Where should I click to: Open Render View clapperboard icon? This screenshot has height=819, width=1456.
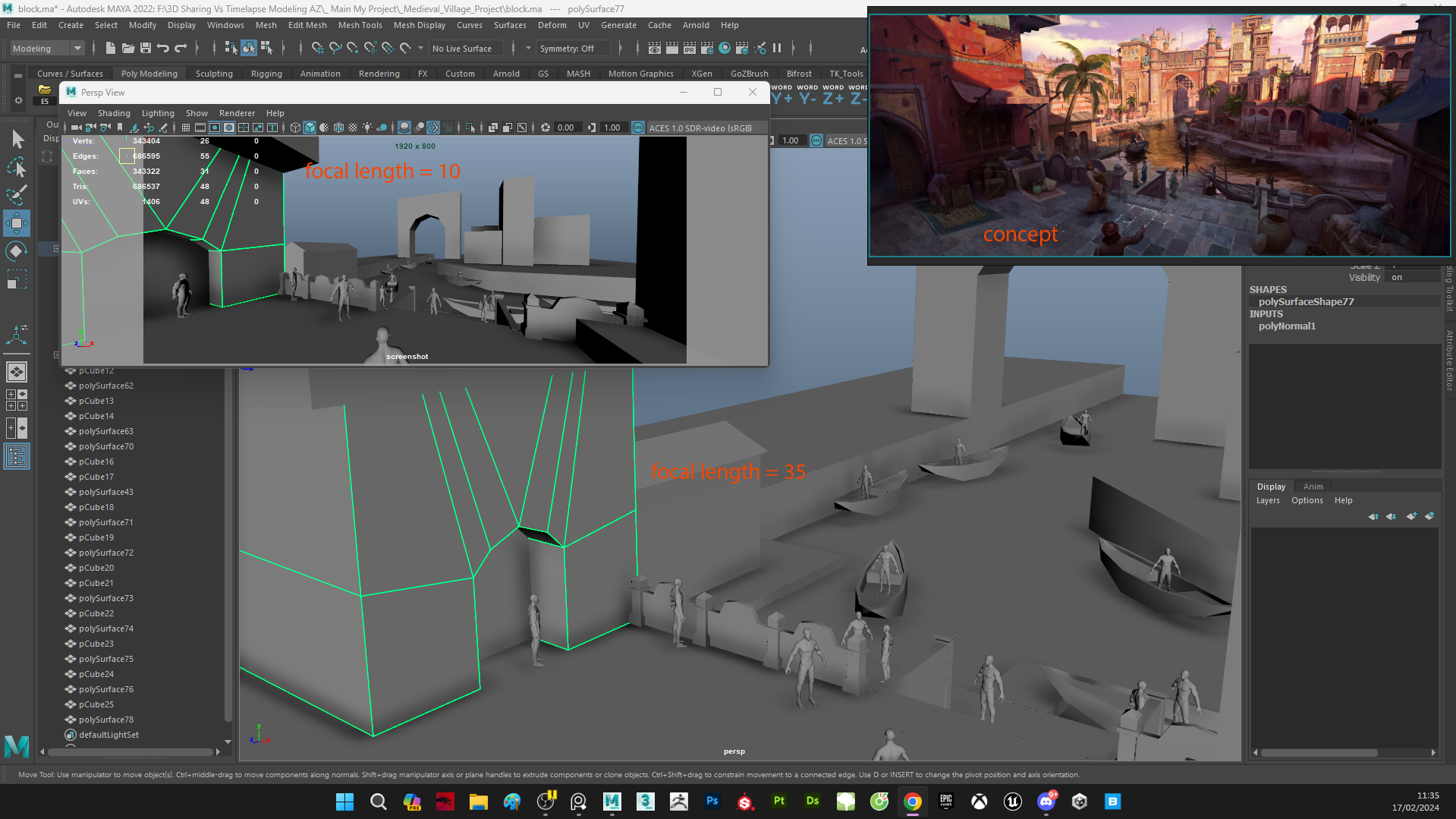point(655,48)
